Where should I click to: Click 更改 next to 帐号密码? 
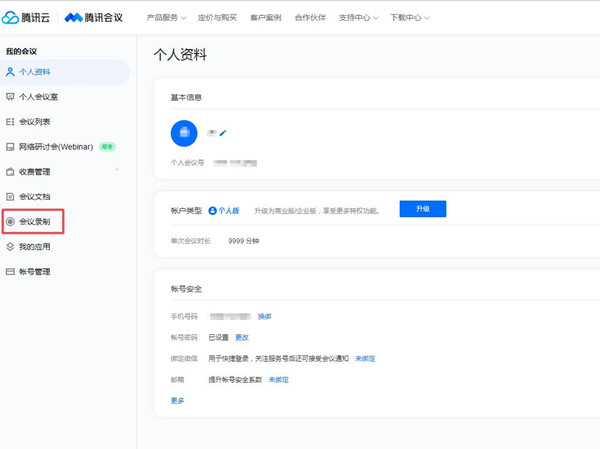[x=242, y=337]
